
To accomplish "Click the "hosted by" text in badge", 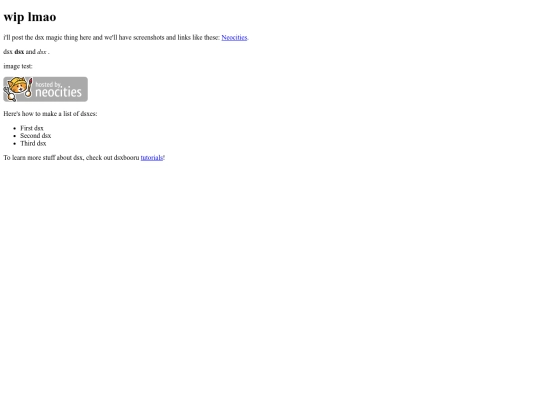I will 48,84.
